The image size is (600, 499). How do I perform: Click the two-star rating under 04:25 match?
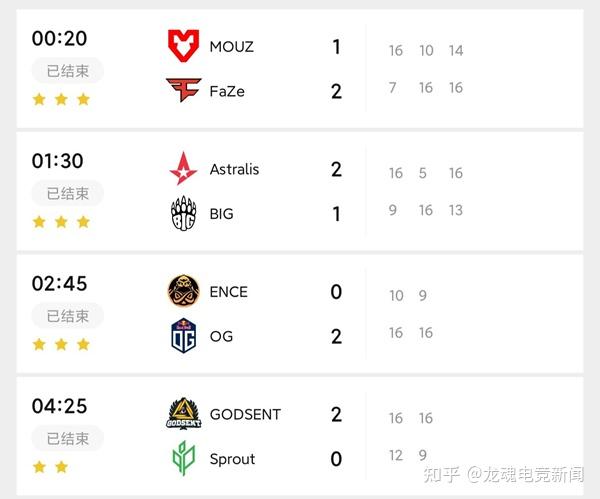[x=50, y=466]
